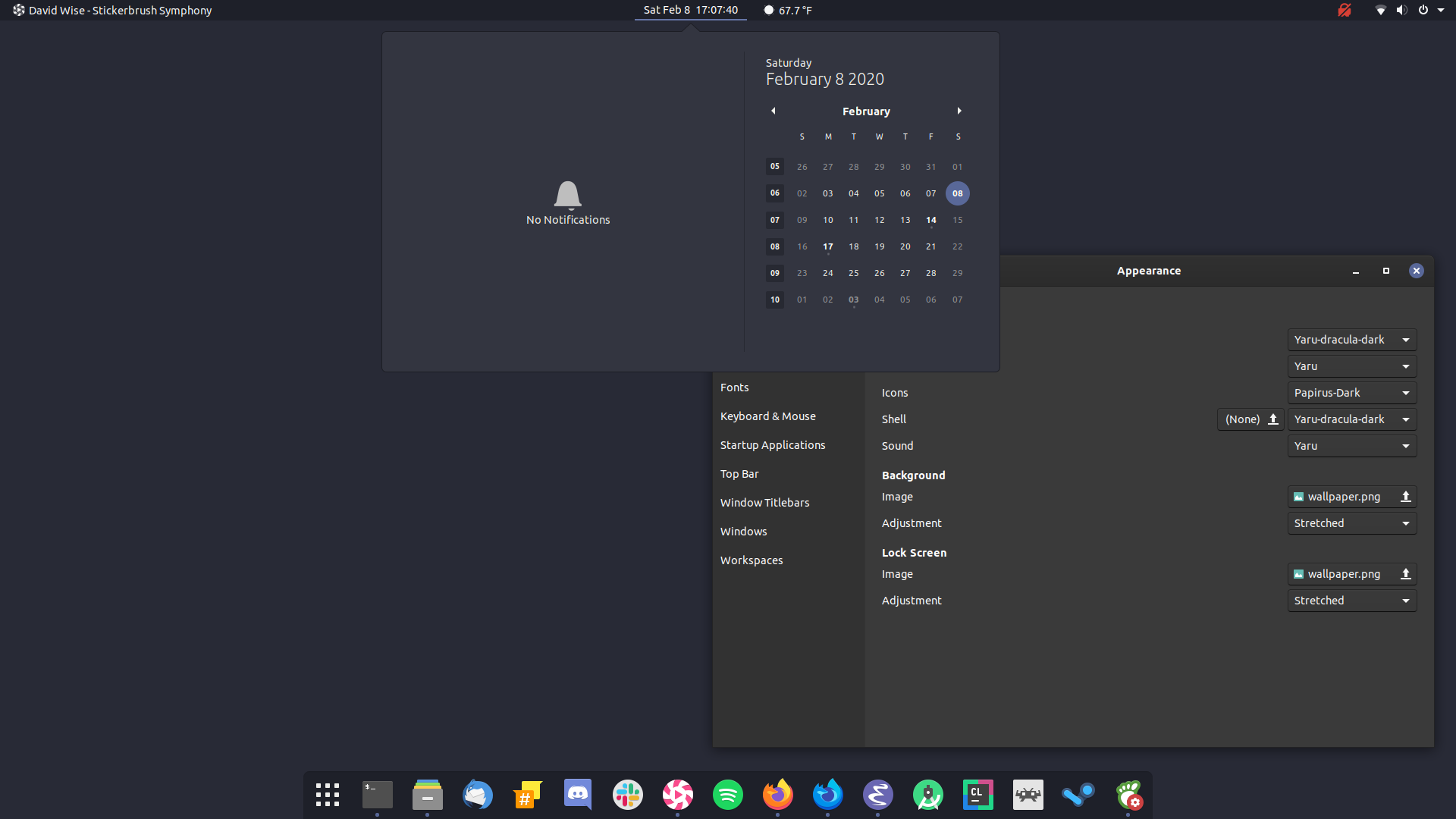Open the Papirus-Dark icon theme dropdown
The width and height of the screenshot is (1456, 819).
click(x=1351, y=392)
